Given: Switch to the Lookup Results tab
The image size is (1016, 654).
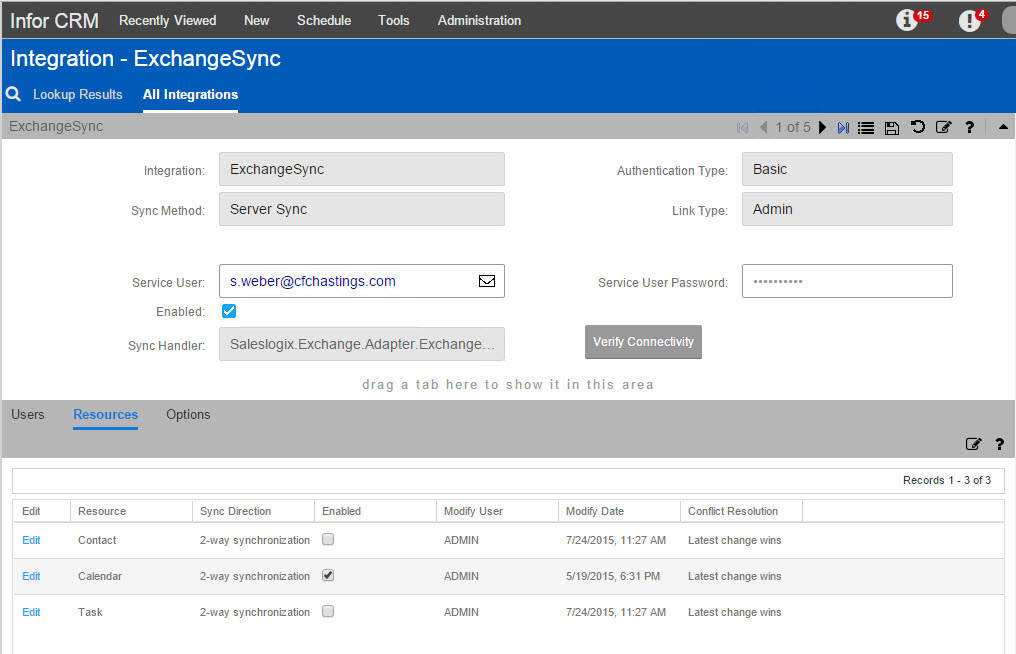Looking at the screenshot, I should tap(78, 95).
